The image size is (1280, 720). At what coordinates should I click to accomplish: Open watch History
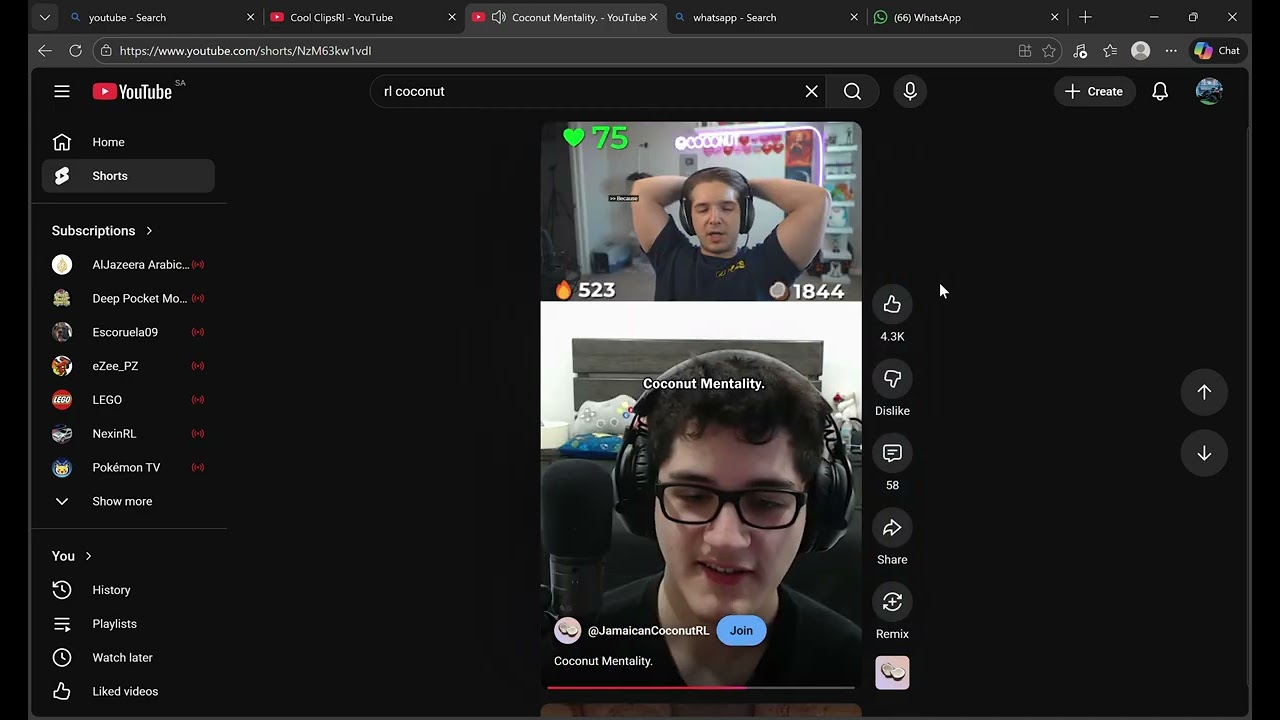point(128,590)
